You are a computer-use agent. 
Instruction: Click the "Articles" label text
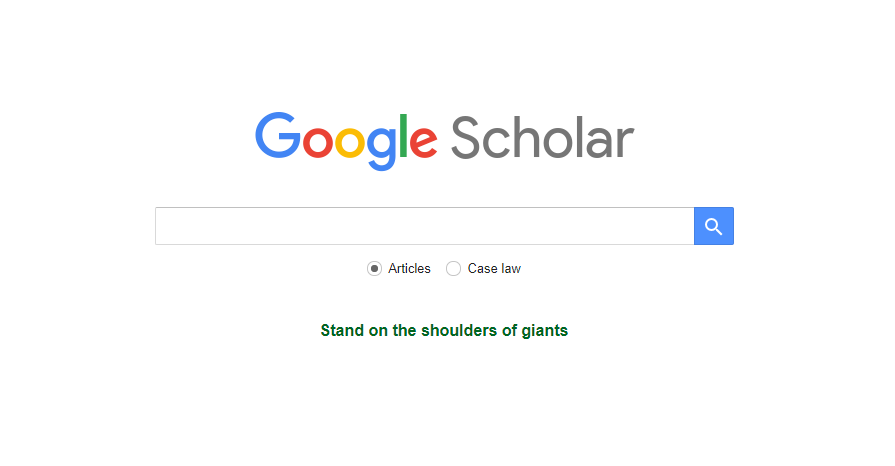[x=409, y=268]
